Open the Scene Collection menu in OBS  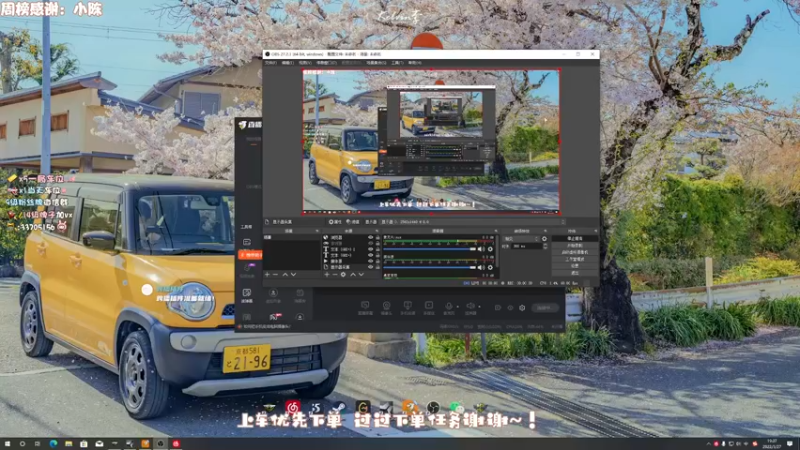click(377, 63)
